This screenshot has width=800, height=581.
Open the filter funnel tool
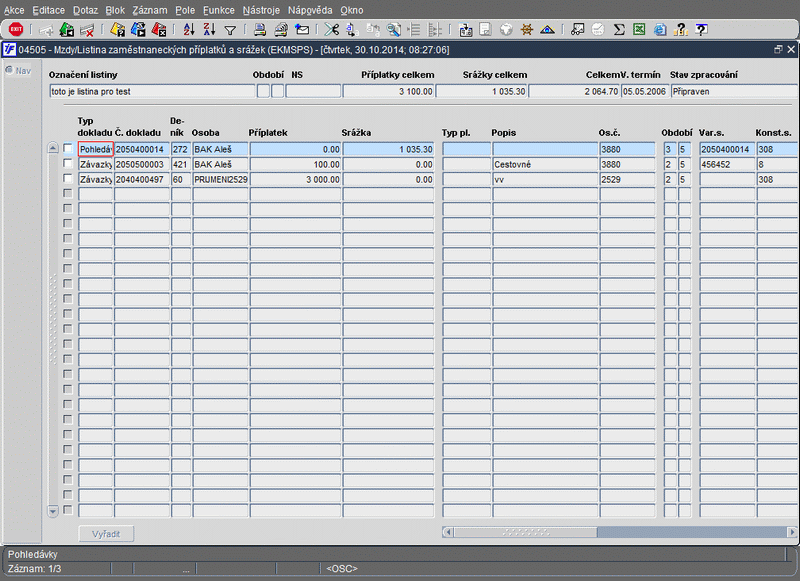click(x=230, y=30)
